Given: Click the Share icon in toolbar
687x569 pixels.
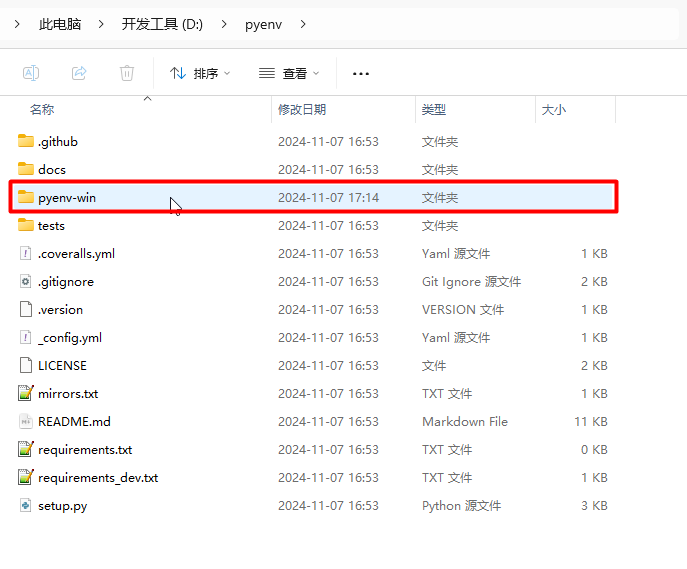Looking at the screenshot, I should tap(79, 73).
